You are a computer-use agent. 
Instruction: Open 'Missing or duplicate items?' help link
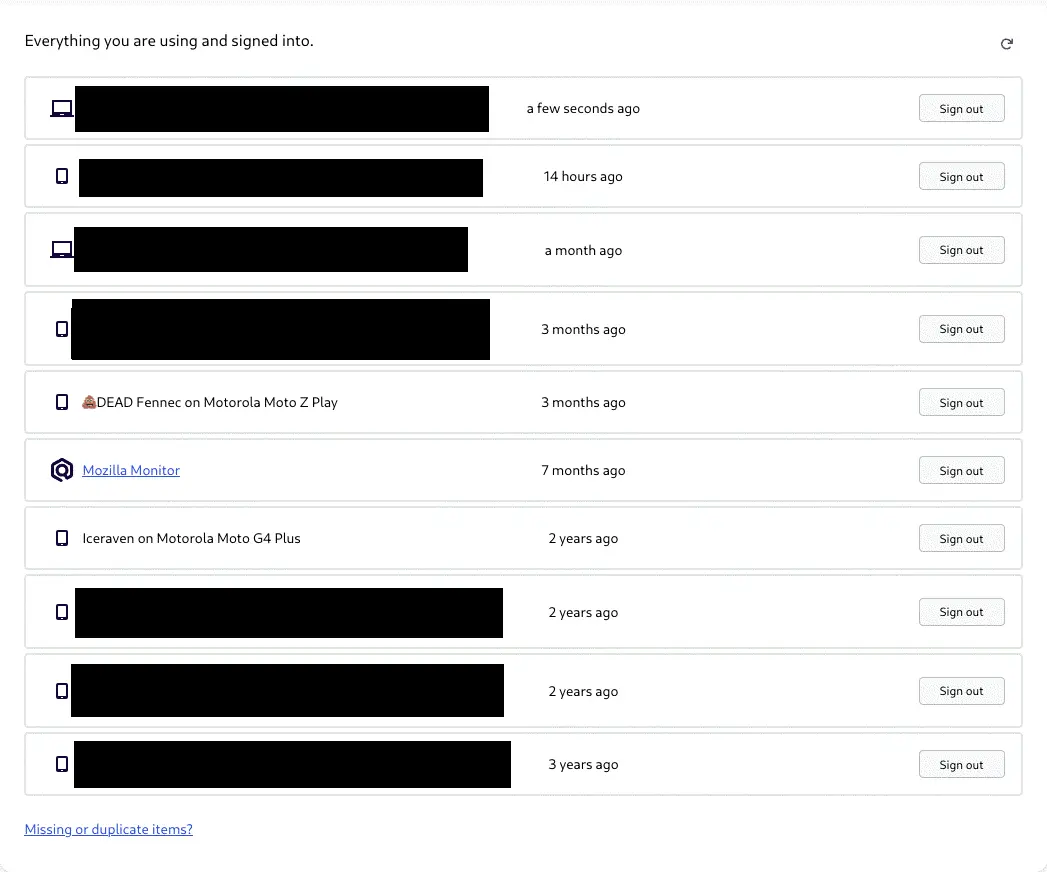[108, 829]
